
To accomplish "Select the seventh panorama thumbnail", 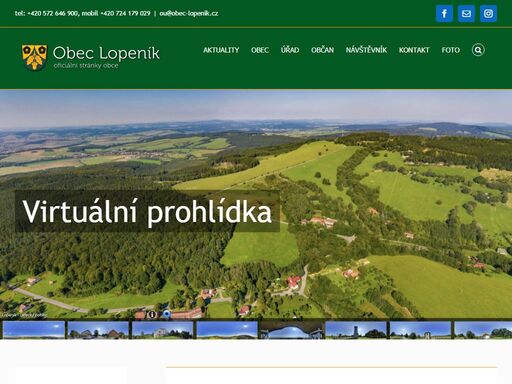I will [421, 330].
